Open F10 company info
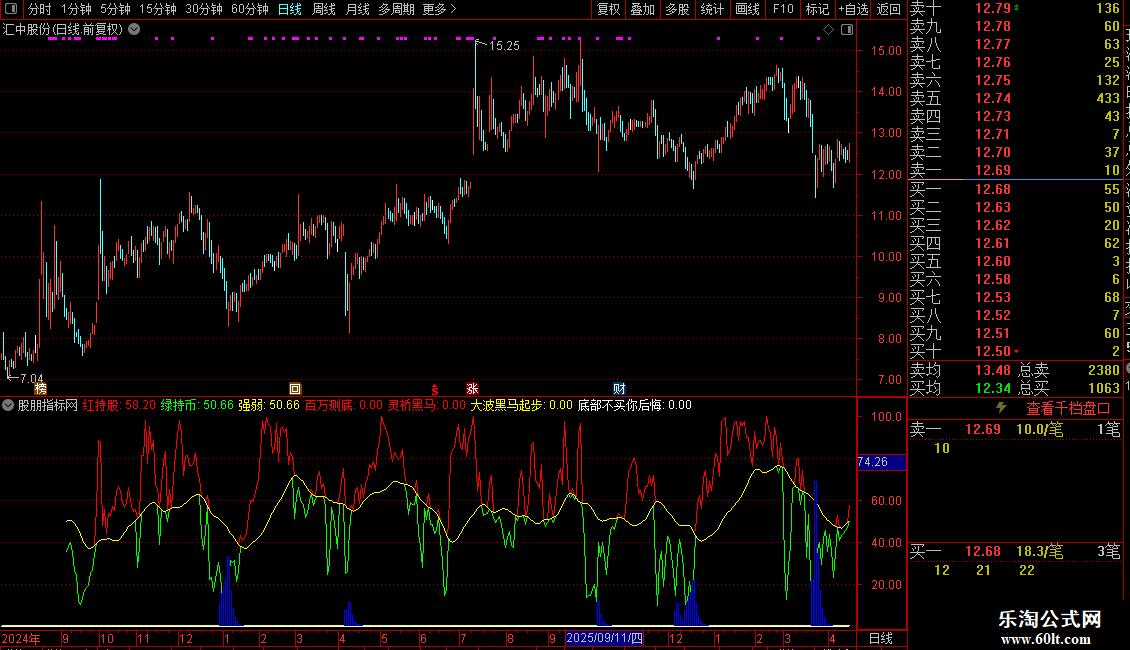The width and height of the screenshot is (1130, 650). tap(783, 9)
